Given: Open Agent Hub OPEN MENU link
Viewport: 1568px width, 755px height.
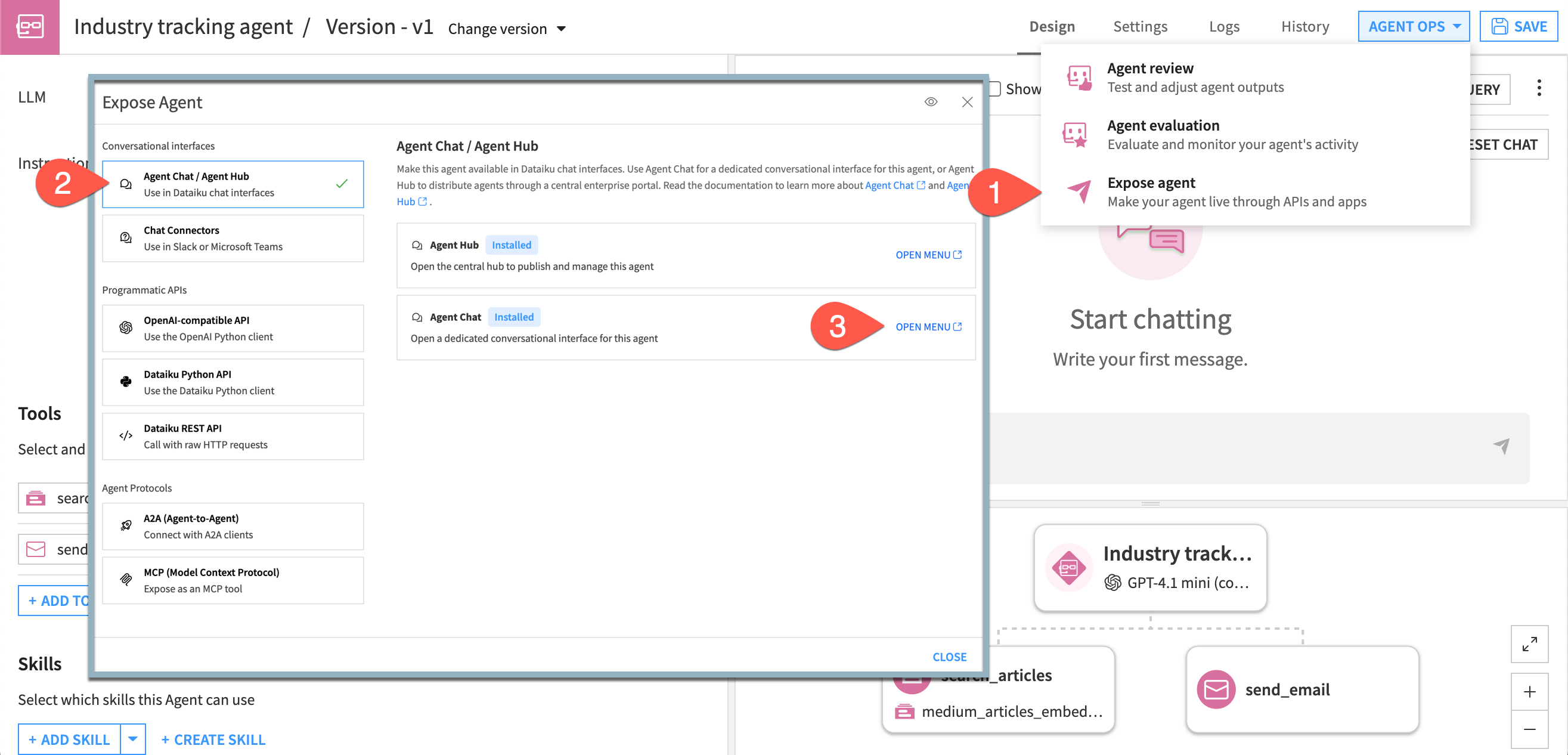Looking at the screenshot, I should click(x=928, y=255).
